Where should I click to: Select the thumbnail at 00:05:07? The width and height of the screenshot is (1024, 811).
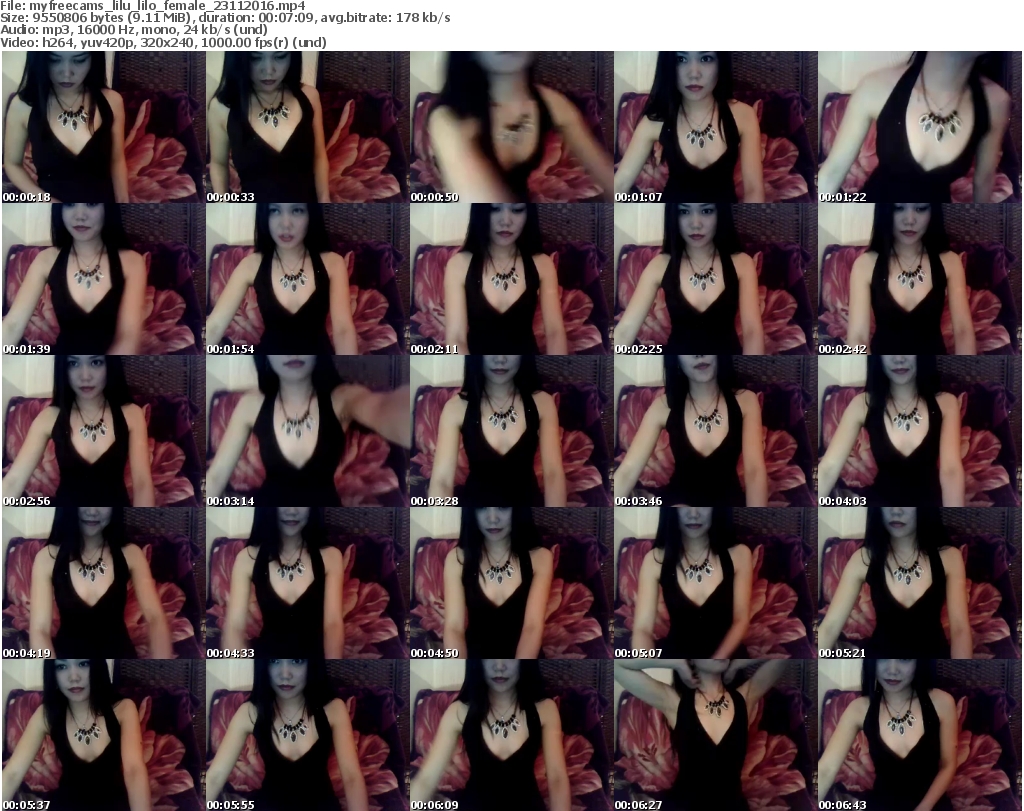716,584
